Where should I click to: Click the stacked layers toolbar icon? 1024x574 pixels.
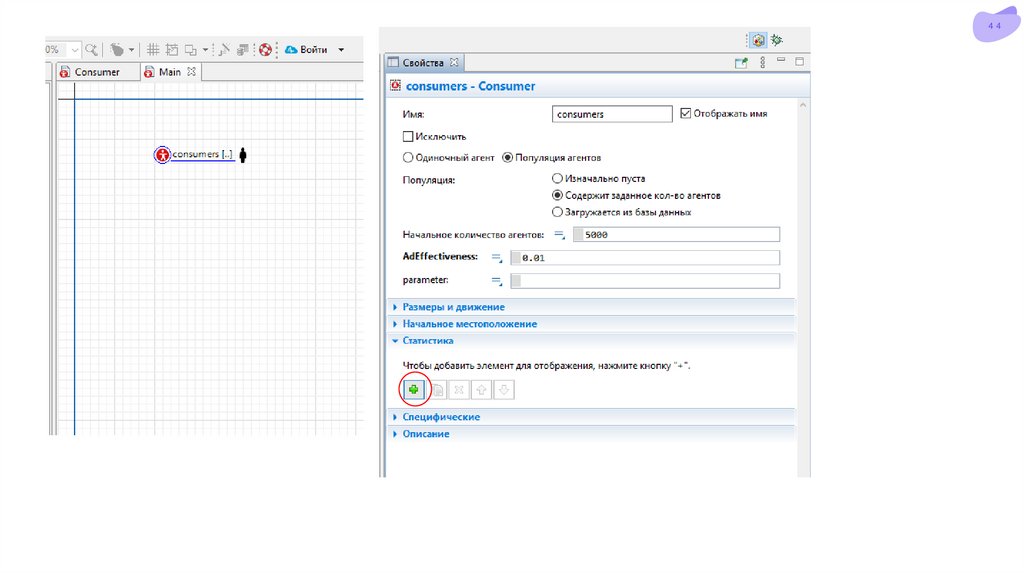243,50
